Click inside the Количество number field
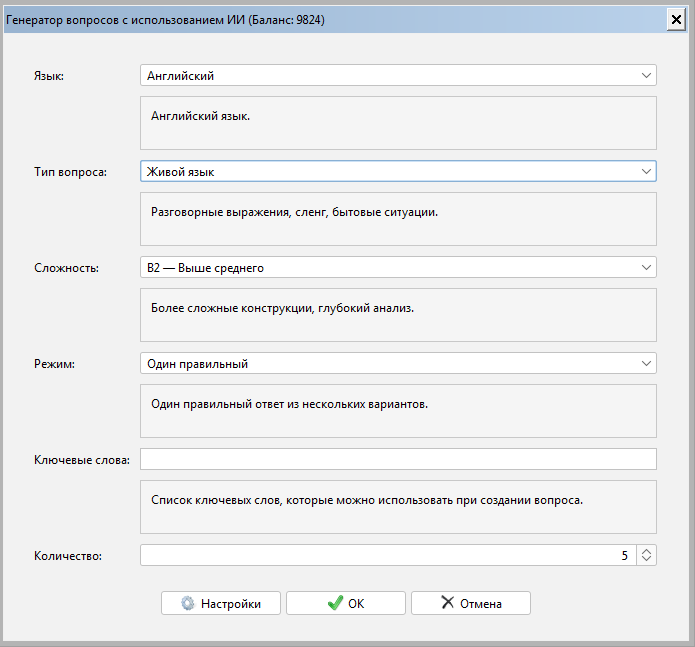Viewport: 695px width, 647px height. tap(388, 555)
